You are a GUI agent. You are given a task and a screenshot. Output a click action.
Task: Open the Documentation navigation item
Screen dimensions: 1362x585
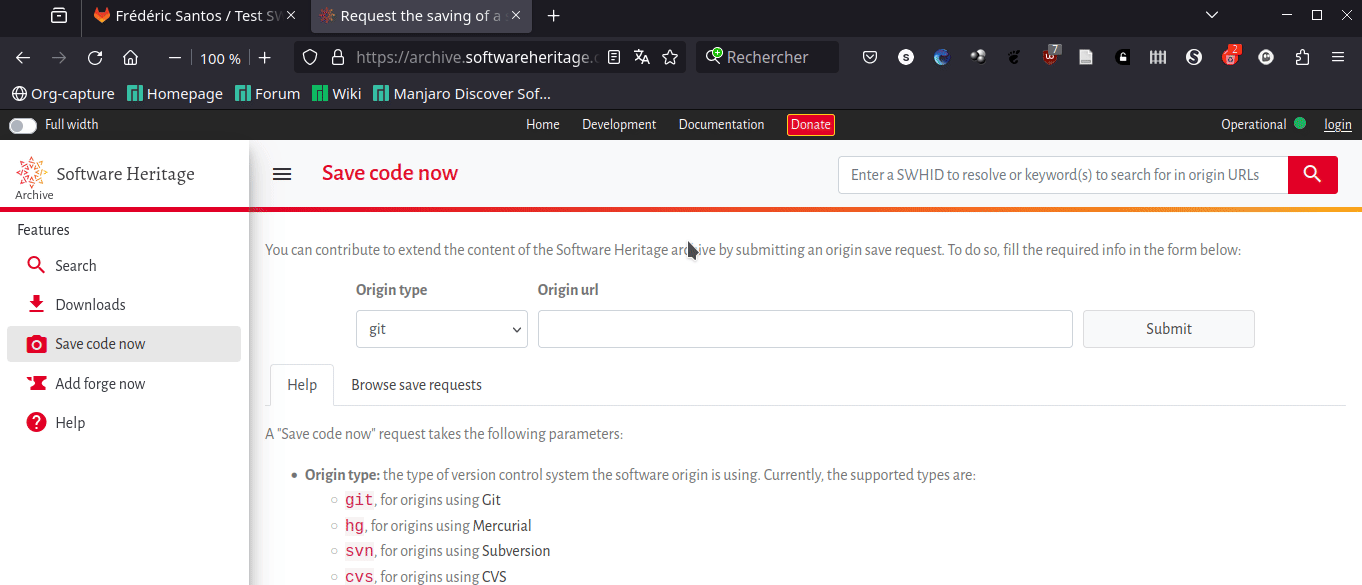[721, 124]
